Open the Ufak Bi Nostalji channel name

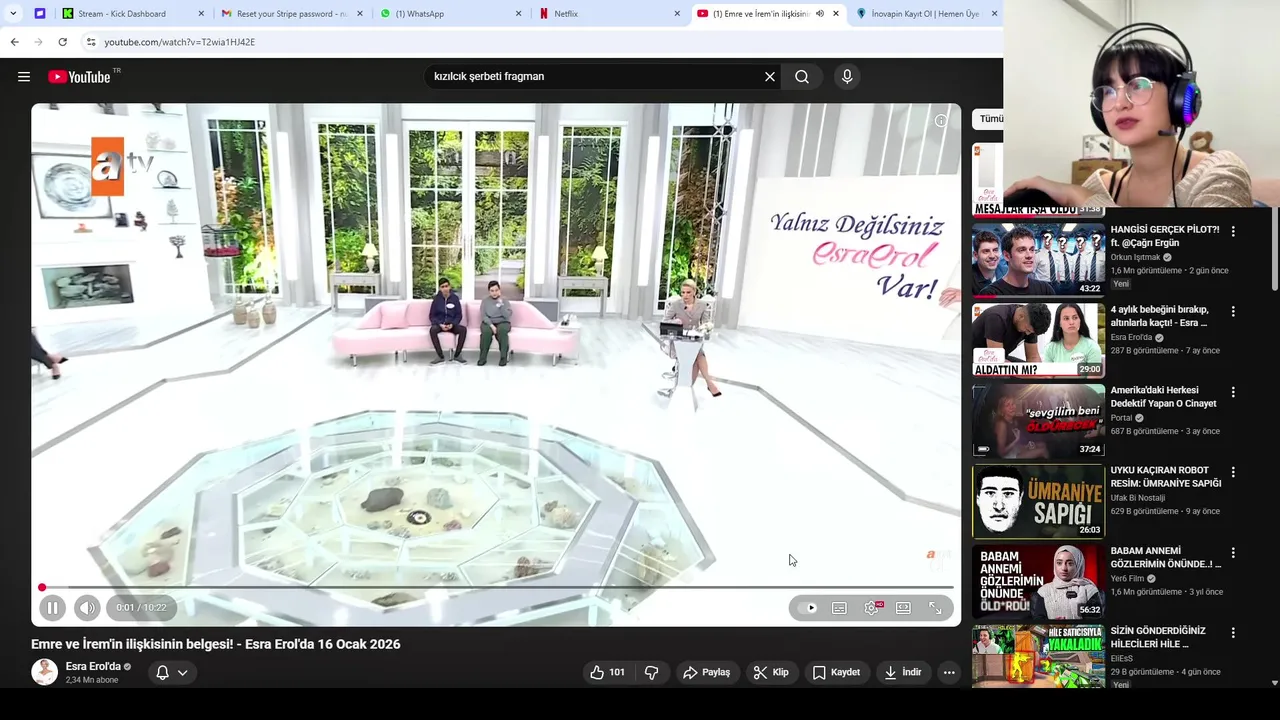tap(1137, 498)
